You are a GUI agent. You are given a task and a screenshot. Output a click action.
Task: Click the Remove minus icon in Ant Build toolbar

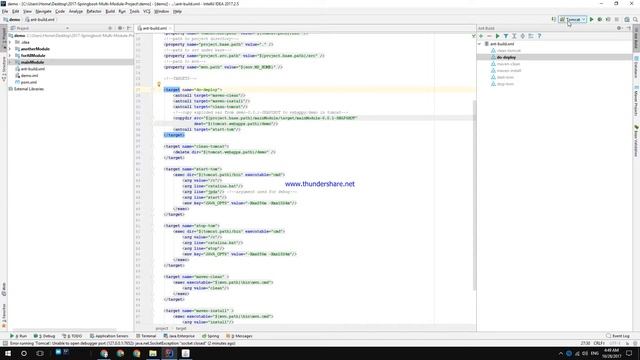489,36
